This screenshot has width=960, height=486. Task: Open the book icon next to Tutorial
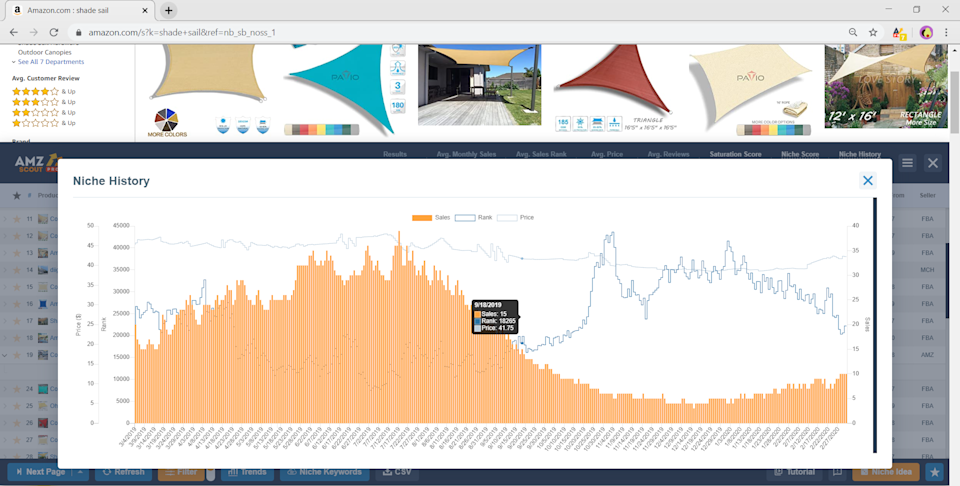click(x=838, y=472)
